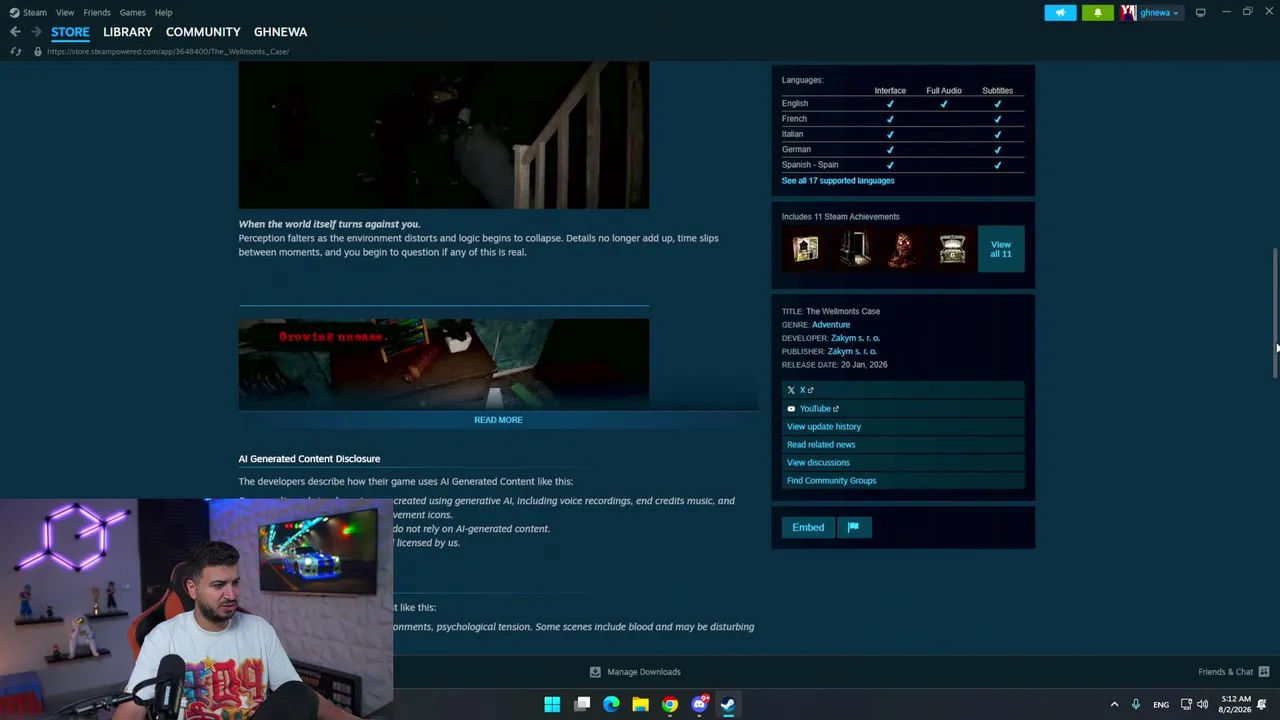Viewport: 1280px width, 720px height.
Task: Click the page vertical scrollbar thumb
Action: 1275,312
